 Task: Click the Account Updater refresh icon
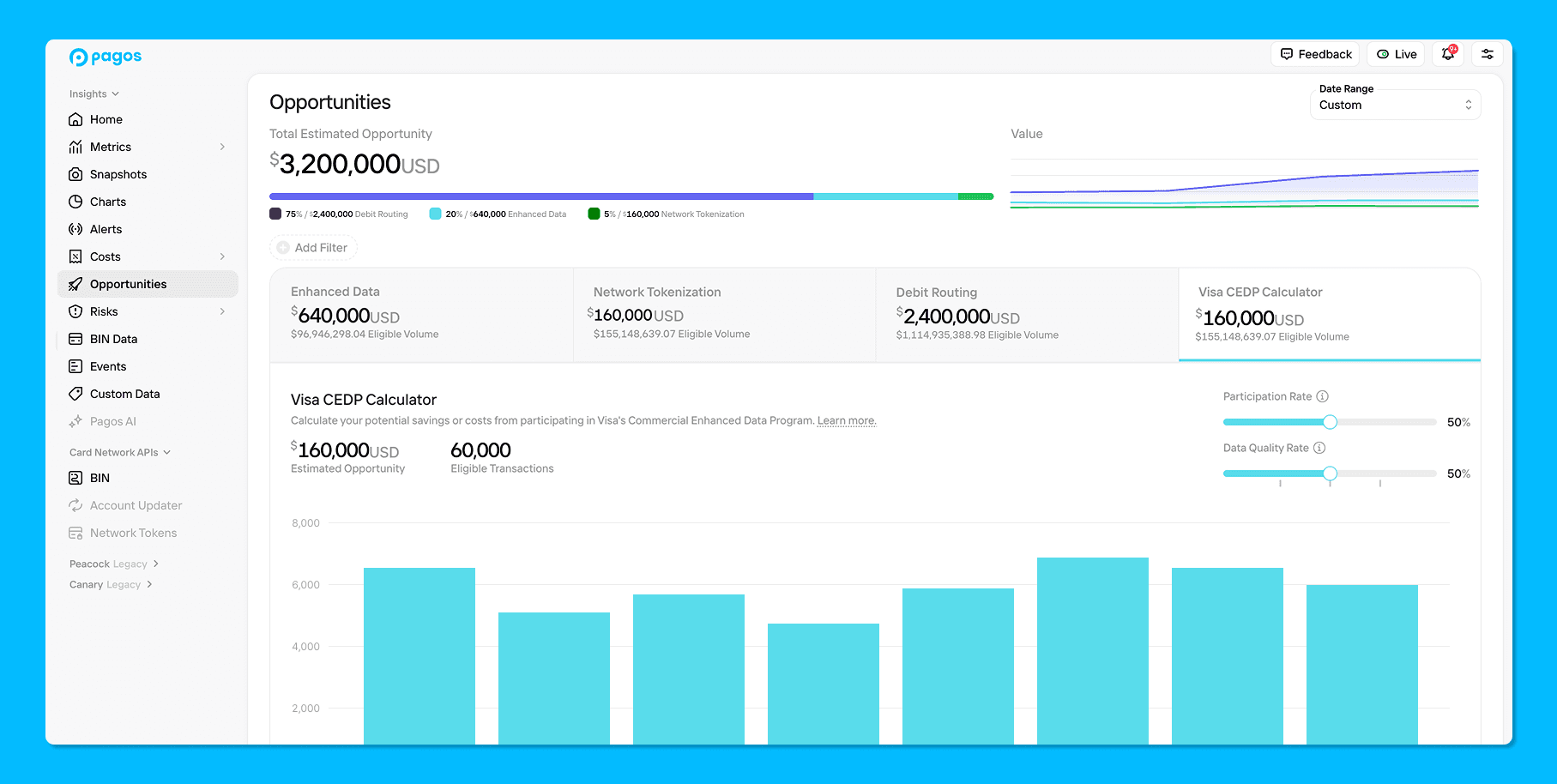[x=75, y=505]
